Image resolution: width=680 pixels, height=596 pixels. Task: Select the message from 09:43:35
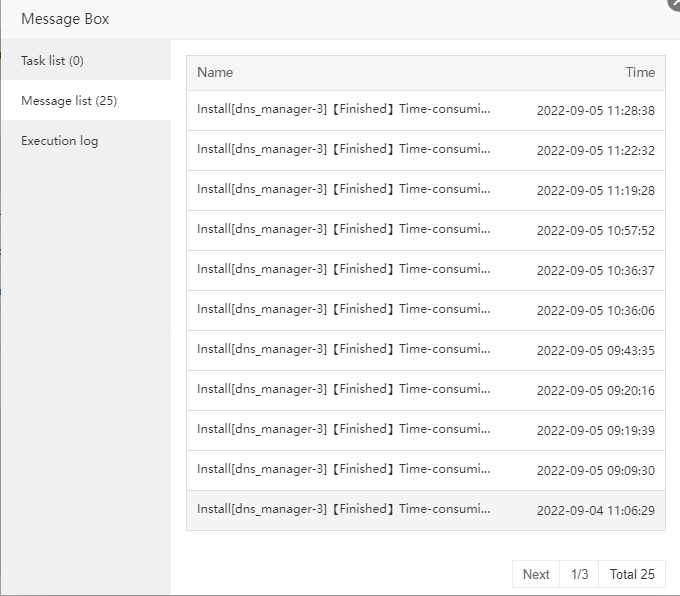(x=344, y=350)
